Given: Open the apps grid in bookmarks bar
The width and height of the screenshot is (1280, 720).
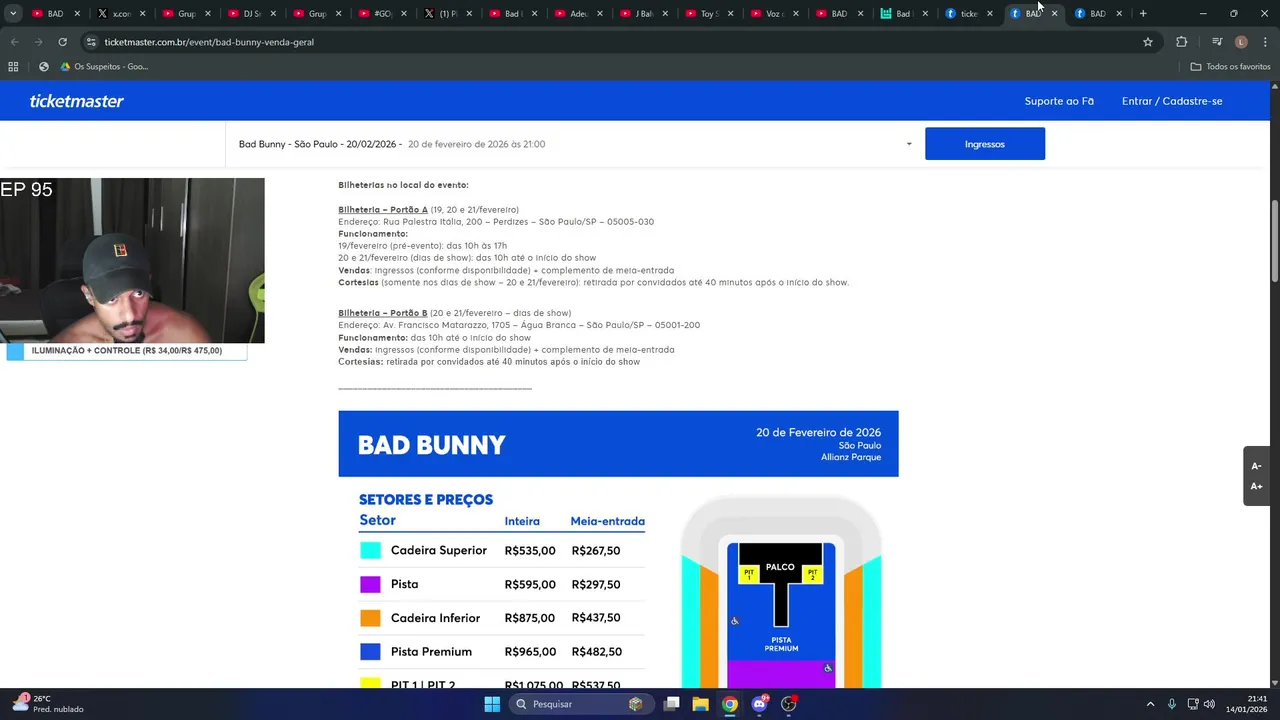Looking at the screenshot, I should pos(13,67).
